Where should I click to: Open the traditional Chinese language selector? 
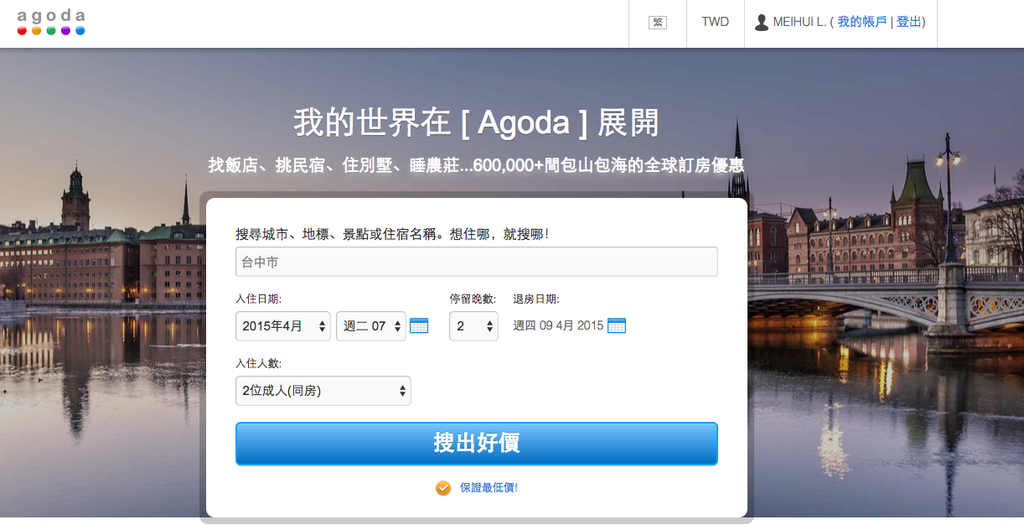pos(657,22)
